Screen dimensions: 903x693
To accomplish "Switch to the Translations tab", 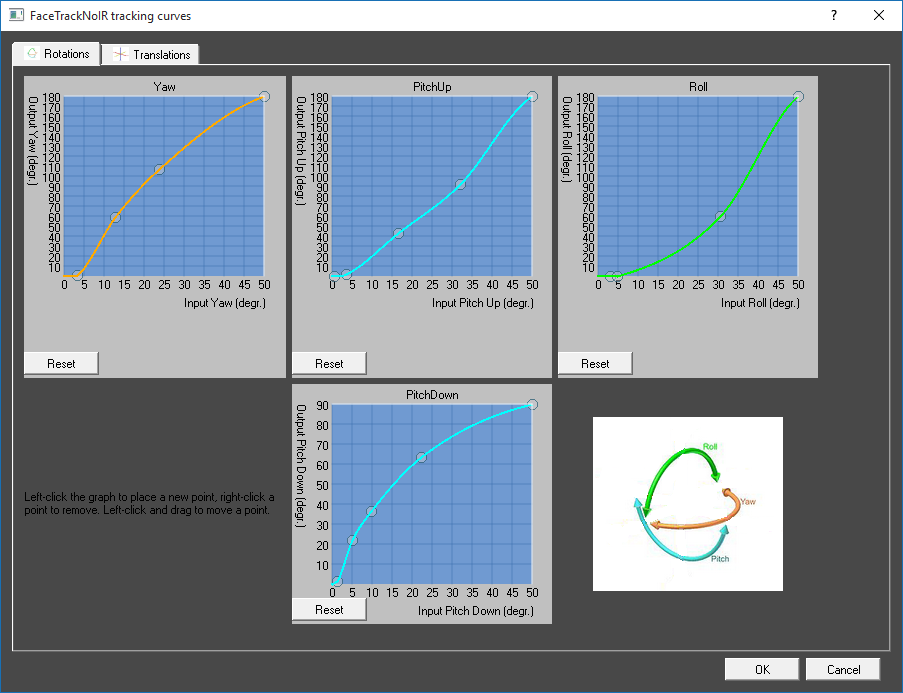I will pyautogui.click(x=151, y=55).
